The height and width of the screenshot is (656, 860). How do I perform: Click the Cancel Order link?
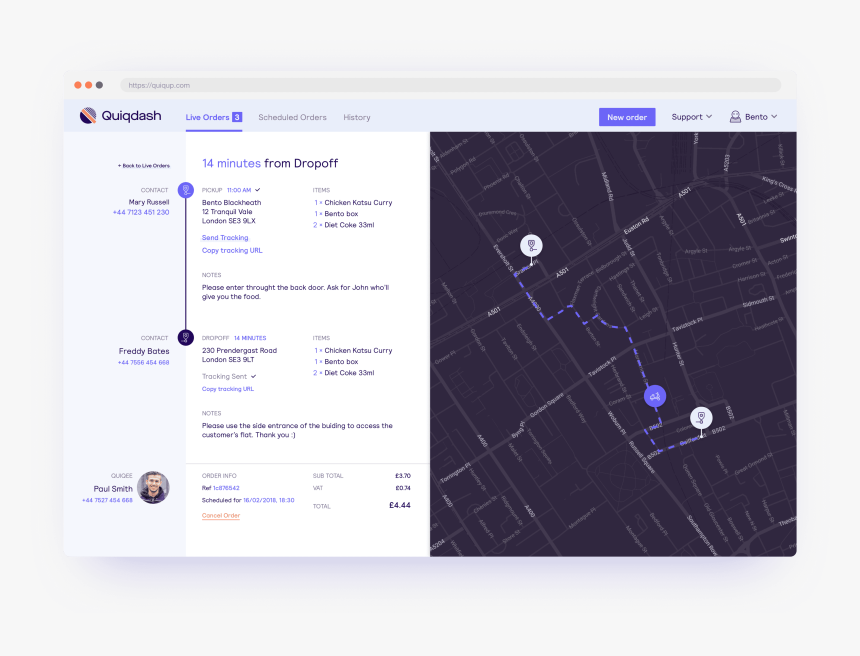(x=221, y=516)
